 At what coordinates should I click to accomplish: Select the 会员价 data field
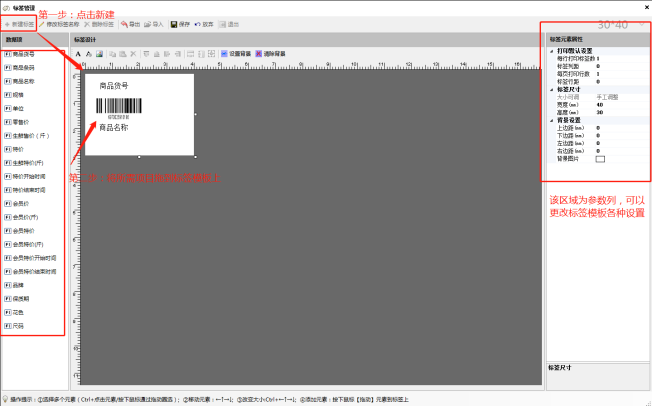[x=17, y=204]
